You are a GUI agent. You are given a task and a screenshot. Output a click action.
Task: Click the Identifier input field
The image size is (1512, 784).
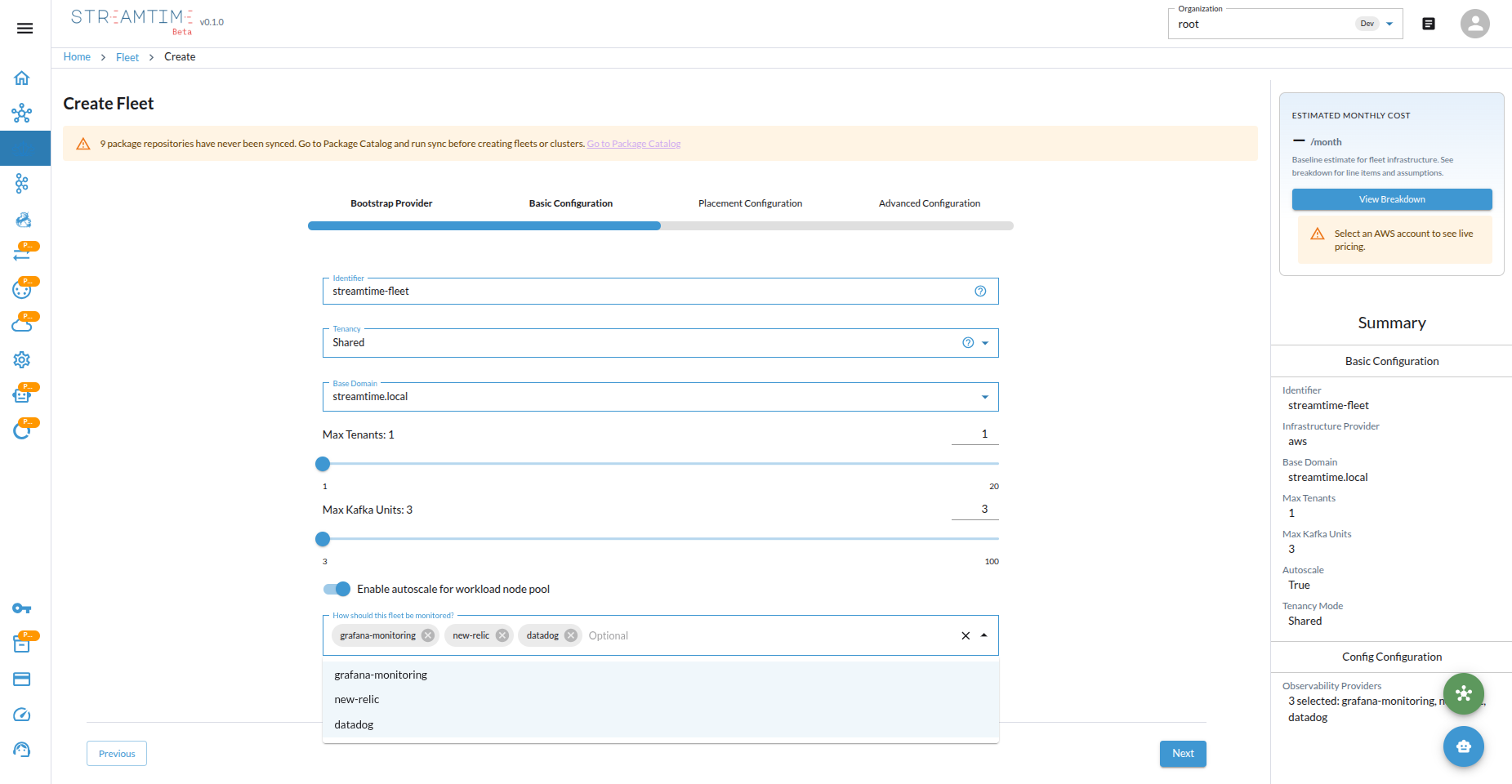[660, 291]
